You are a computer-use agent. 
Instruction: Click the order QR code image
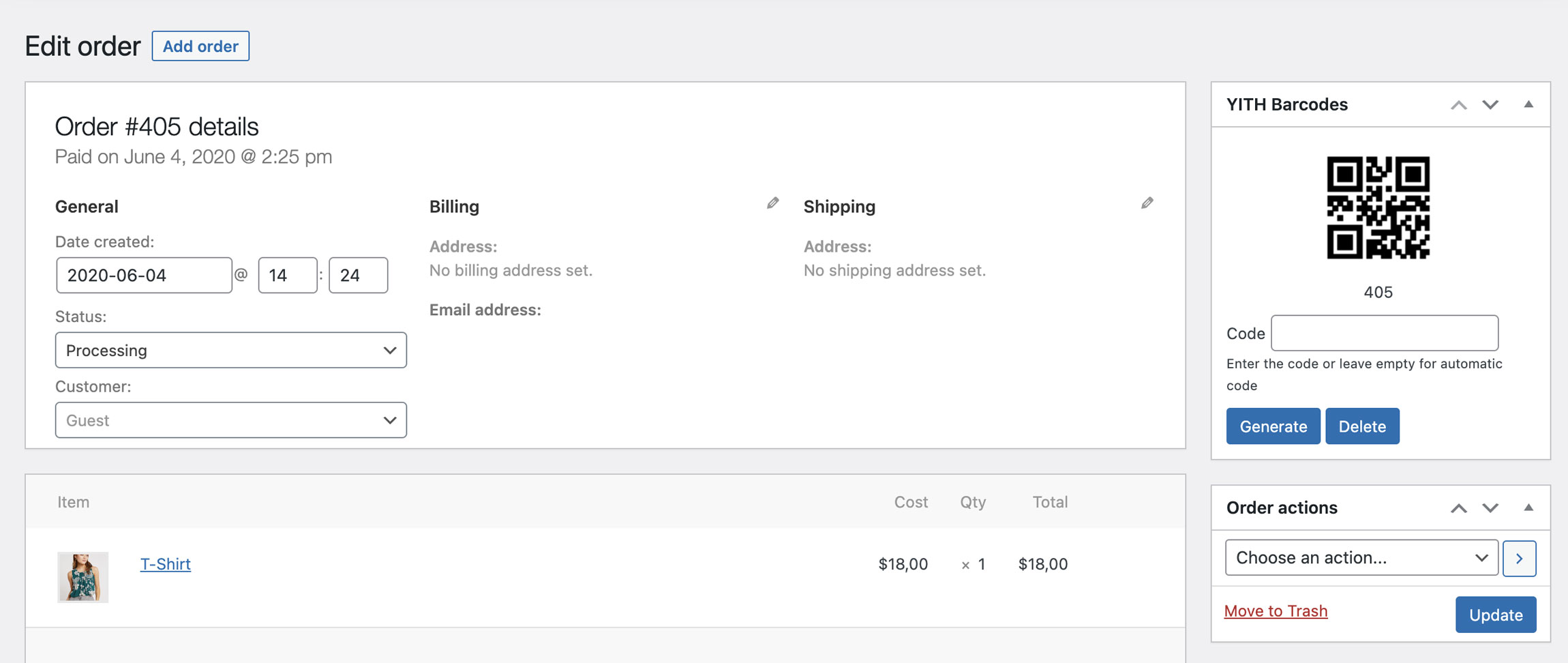pos(1378,208)
